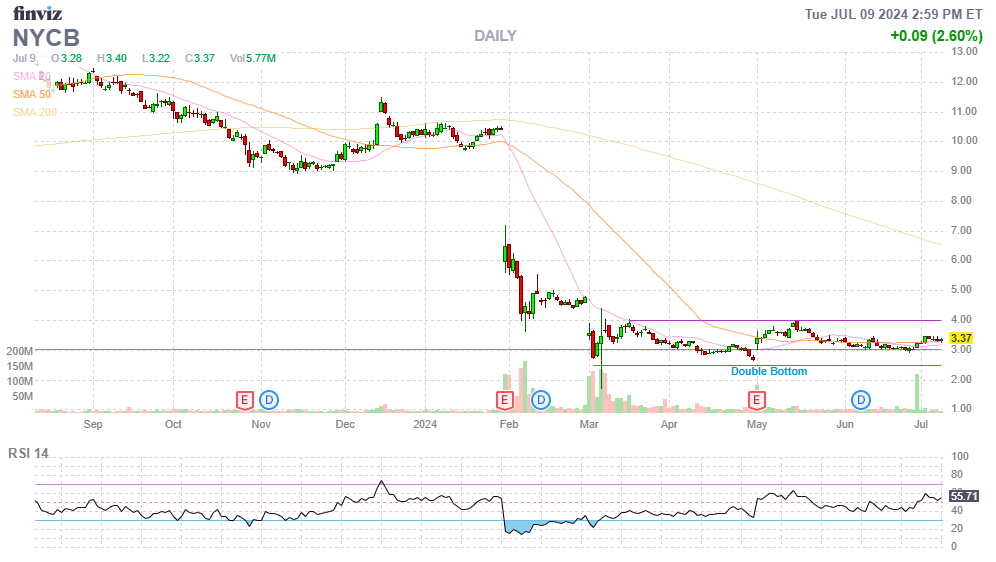
Task: Open the dividend marker in mid-February
Action: (x=541, y=400)
